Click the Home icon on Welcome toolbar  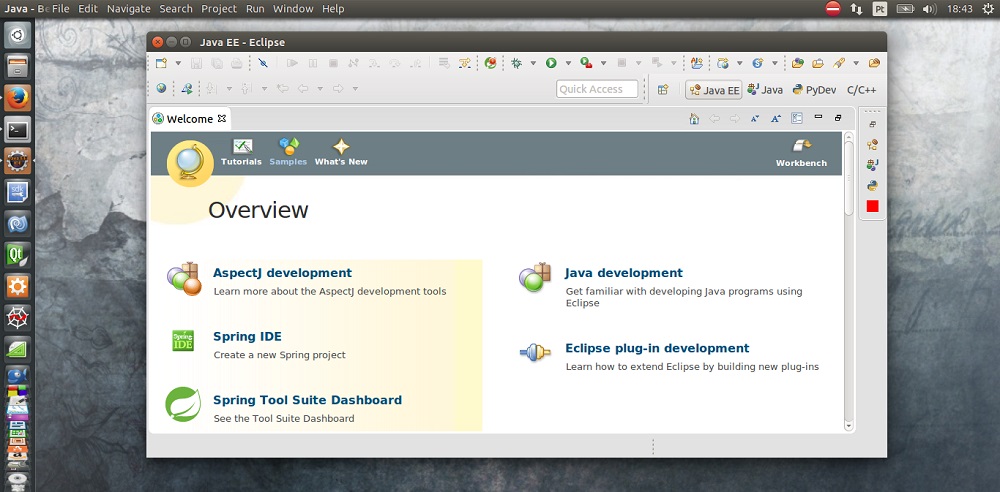pyautogui.click(x=694, y=119)
